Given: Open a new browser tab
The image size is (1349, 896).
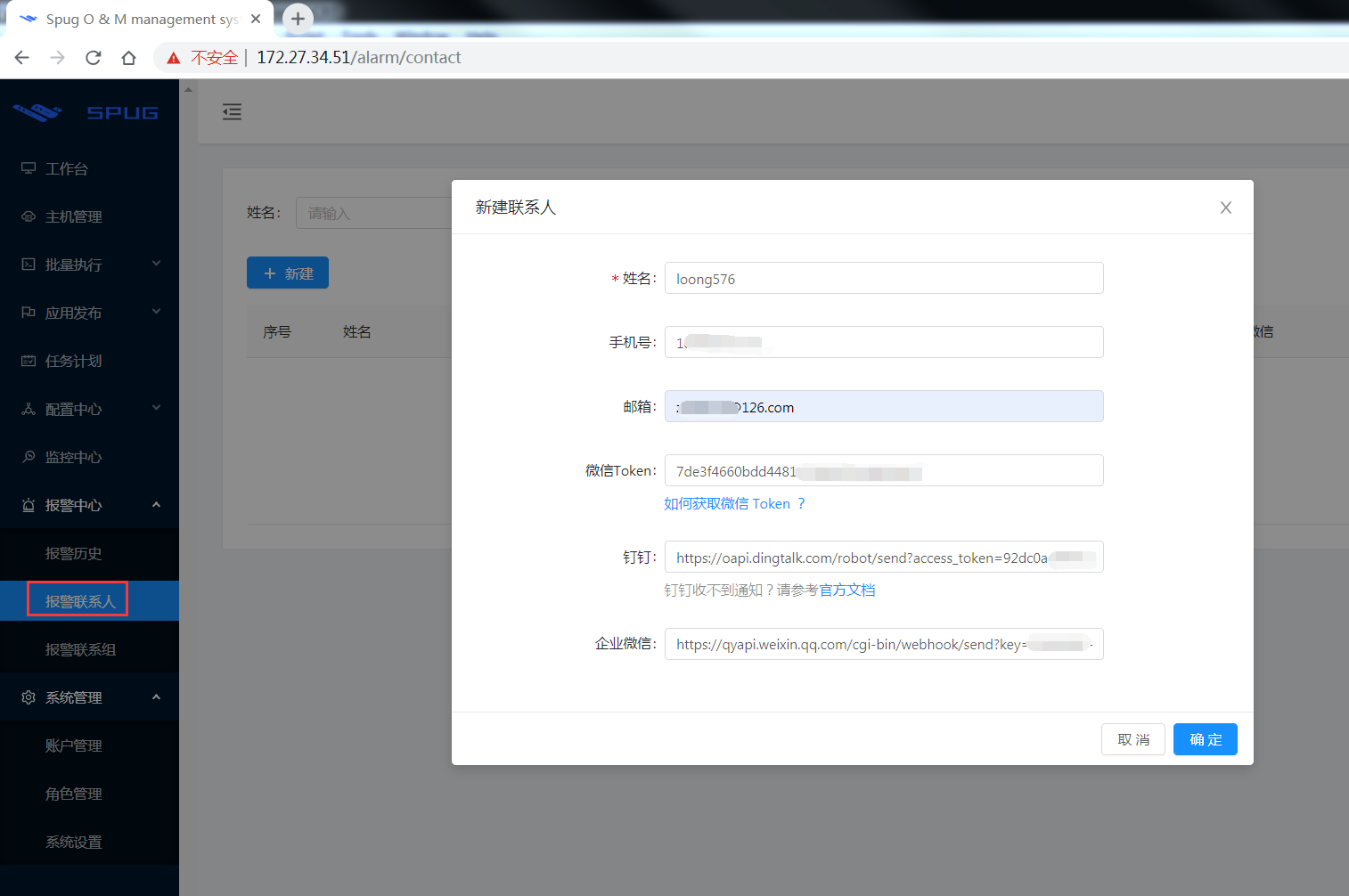Looking at the screenshot, I should click(298, 18).
